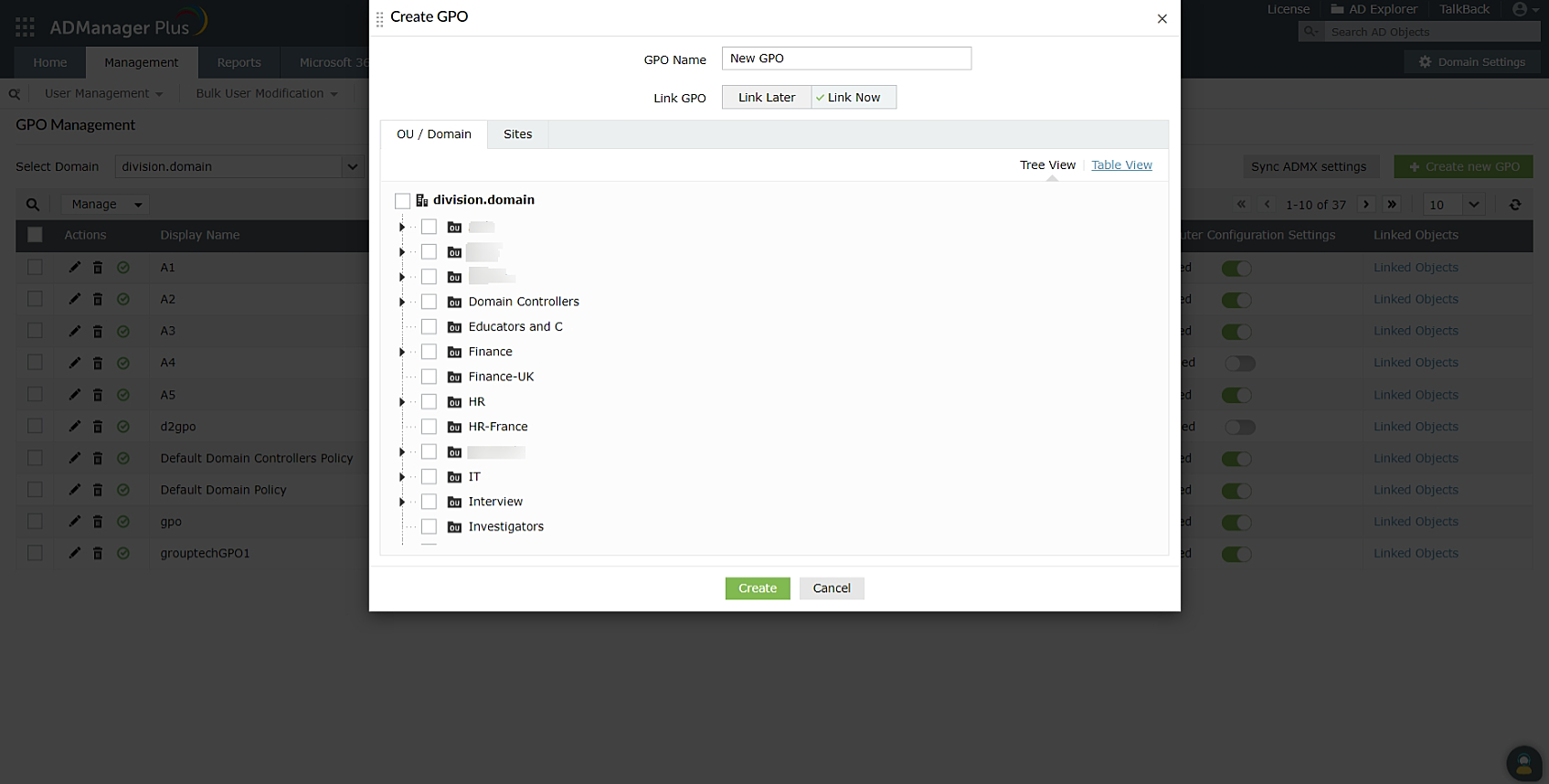Image resolution: width=1549 pixels, height=784 pixels.
Task: Click the green Create button
Action: point(758,588)
